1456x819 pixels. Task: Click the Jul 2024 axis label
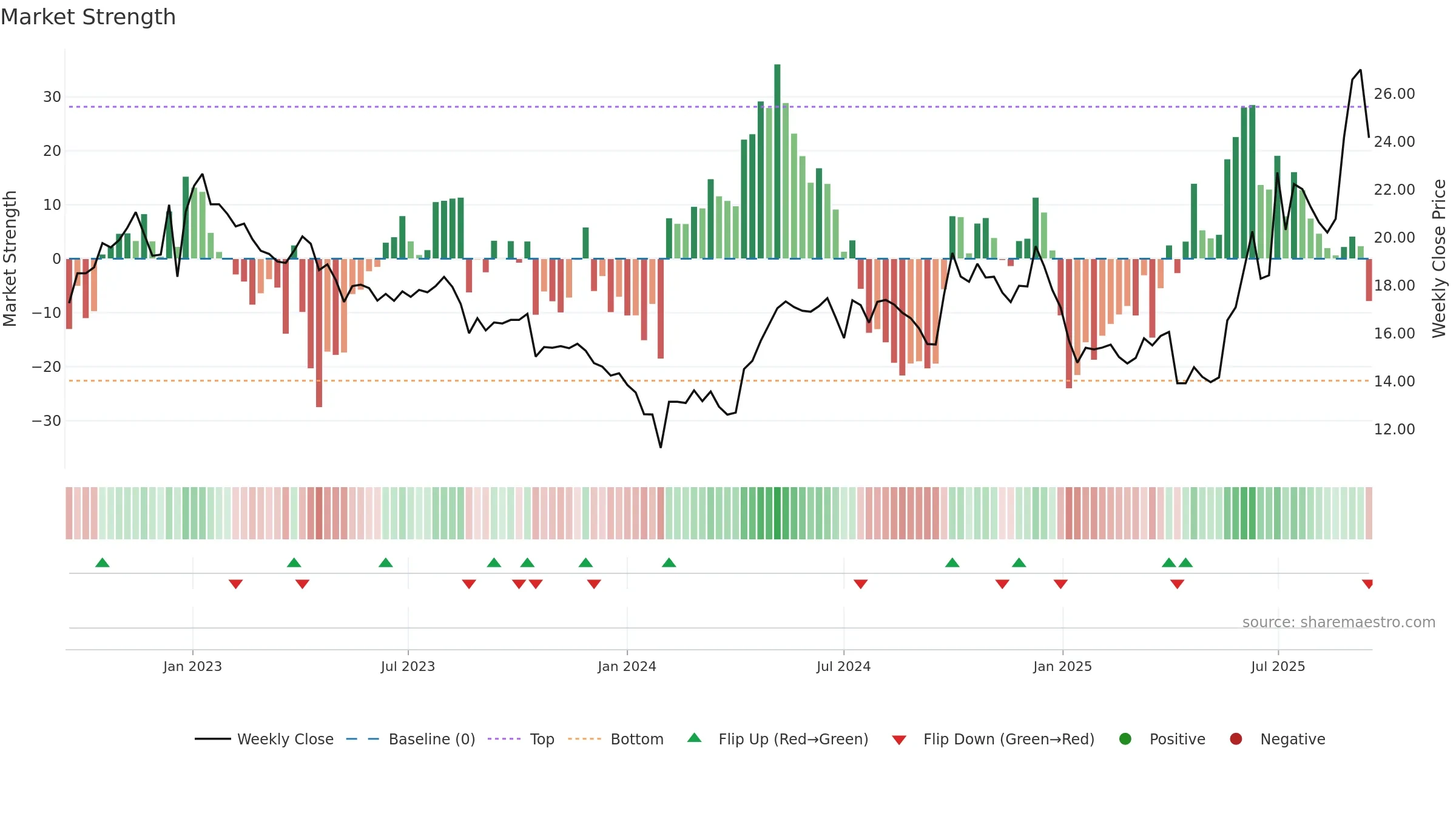tap(843, 666)
